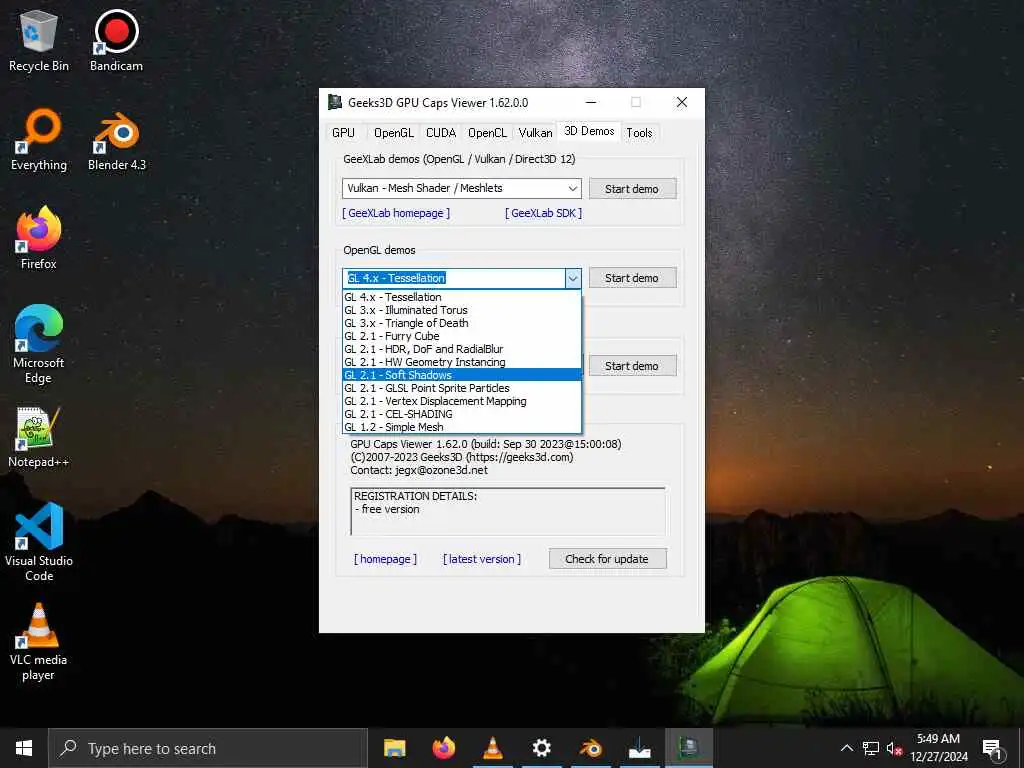Choose GL 2.1 - CEL-SHADING entry

(462, 414)
